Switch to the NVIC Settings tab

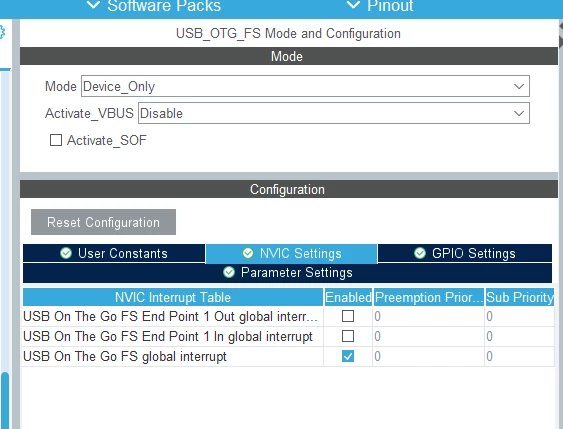click(x=292, y=253)
